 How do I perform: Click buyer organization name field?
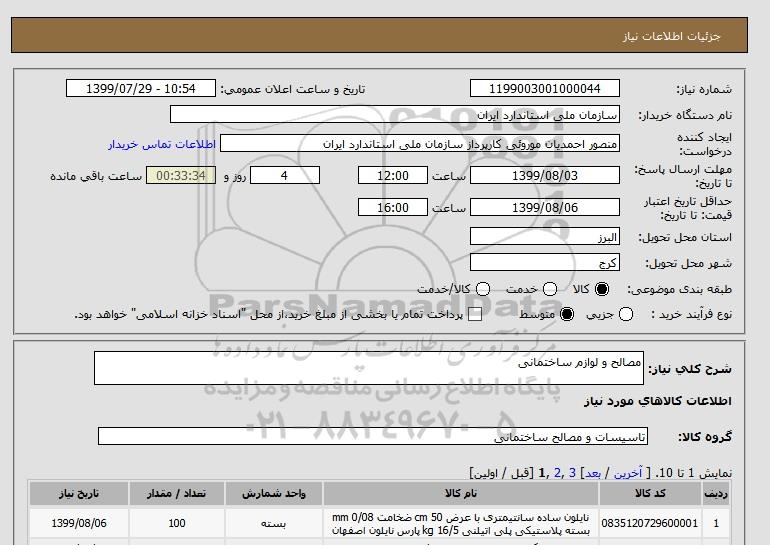click(x=395, y=114)
